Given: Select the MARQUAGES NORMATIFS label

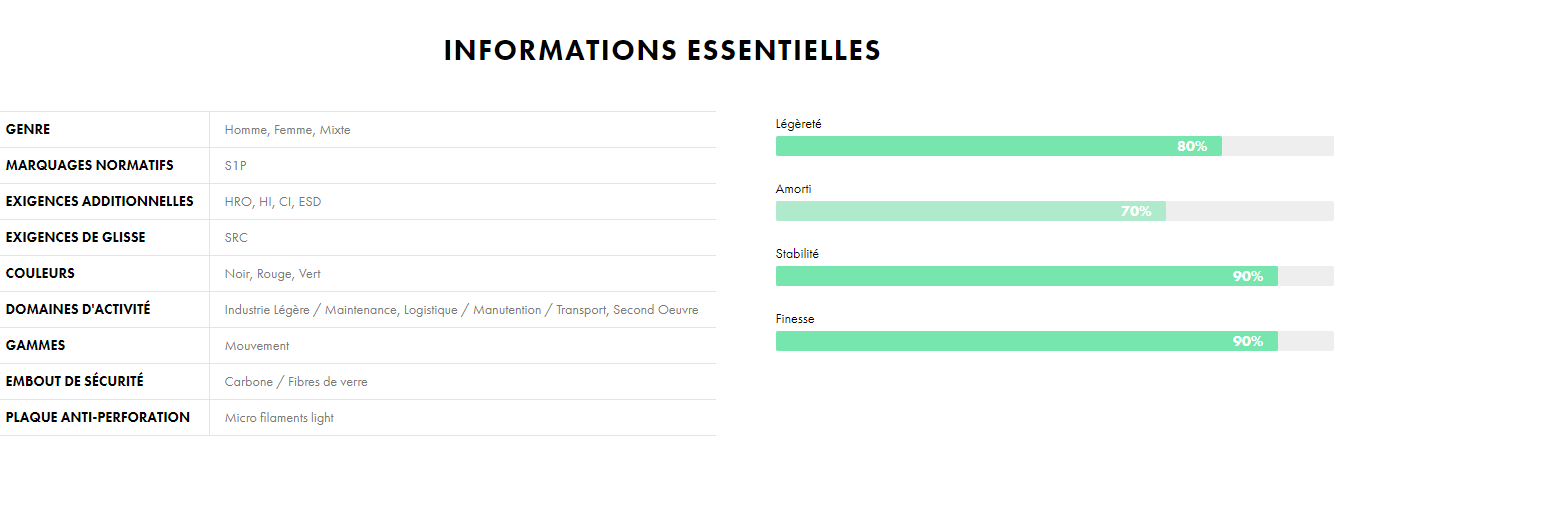Looking at the screenshot, I should tap(89, 166).
